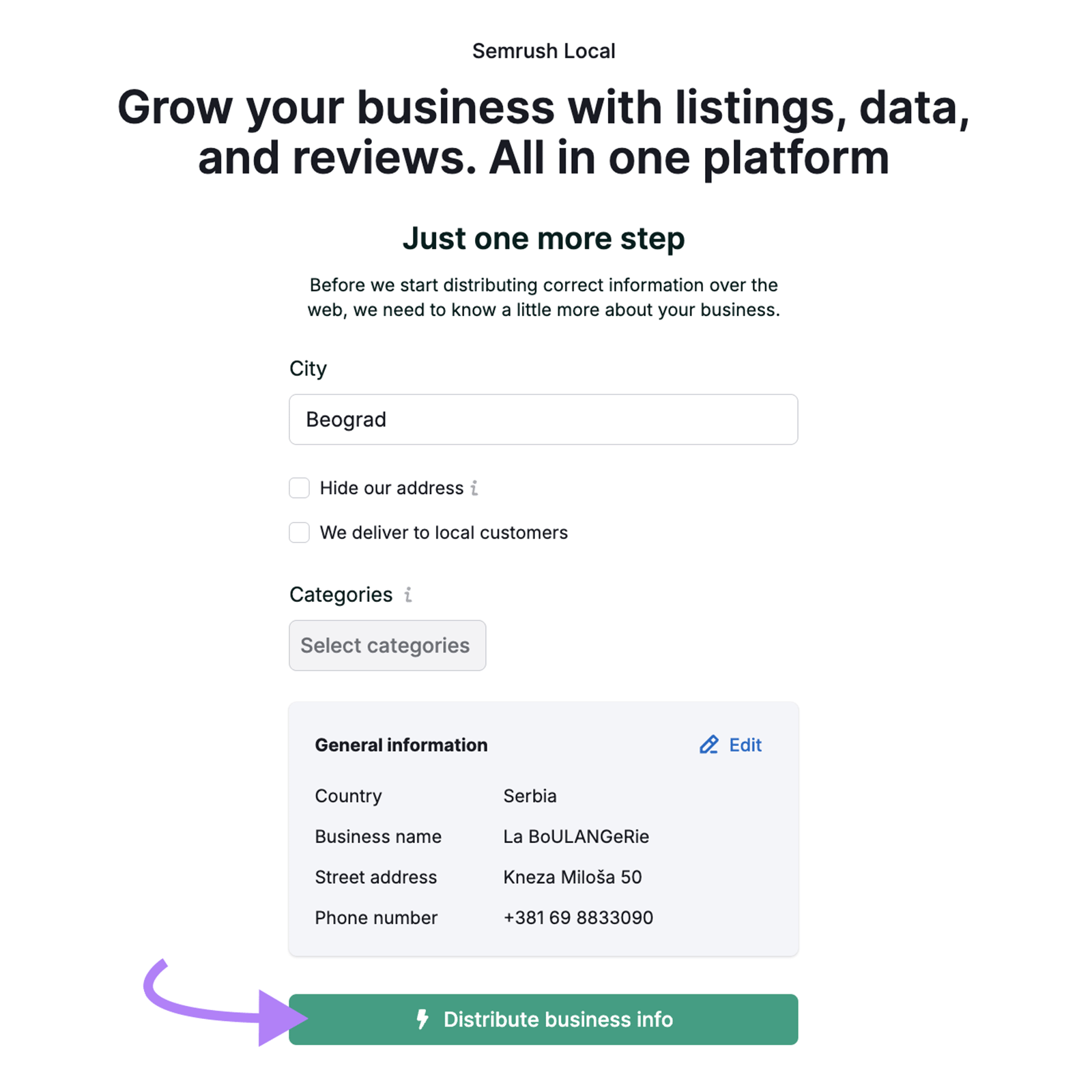Enable the Hide our address checkbox
Image resolution: width=1092 pixels, height=1092 pixels.
tap(299, 487)
